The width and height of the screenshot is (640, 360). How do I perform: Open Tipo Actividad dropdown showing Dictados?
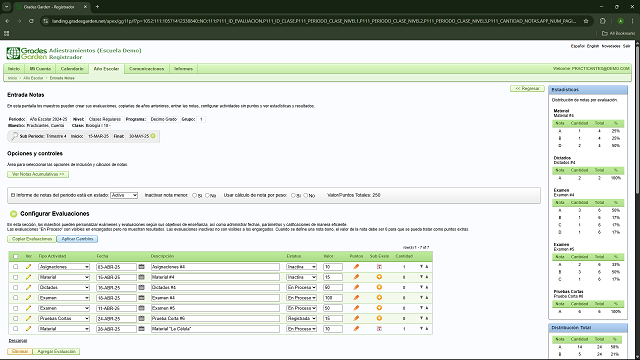64,287
